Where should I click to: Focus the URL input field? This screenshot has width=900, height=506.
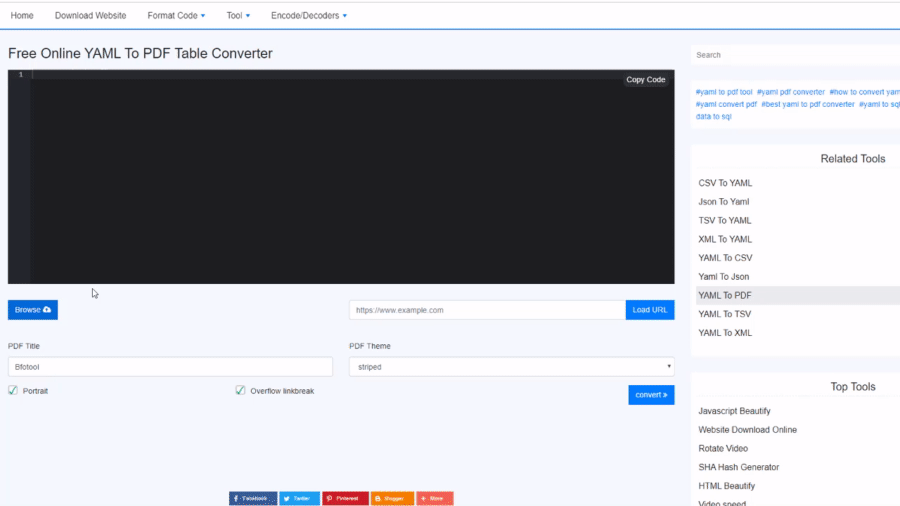pos(487,310)
